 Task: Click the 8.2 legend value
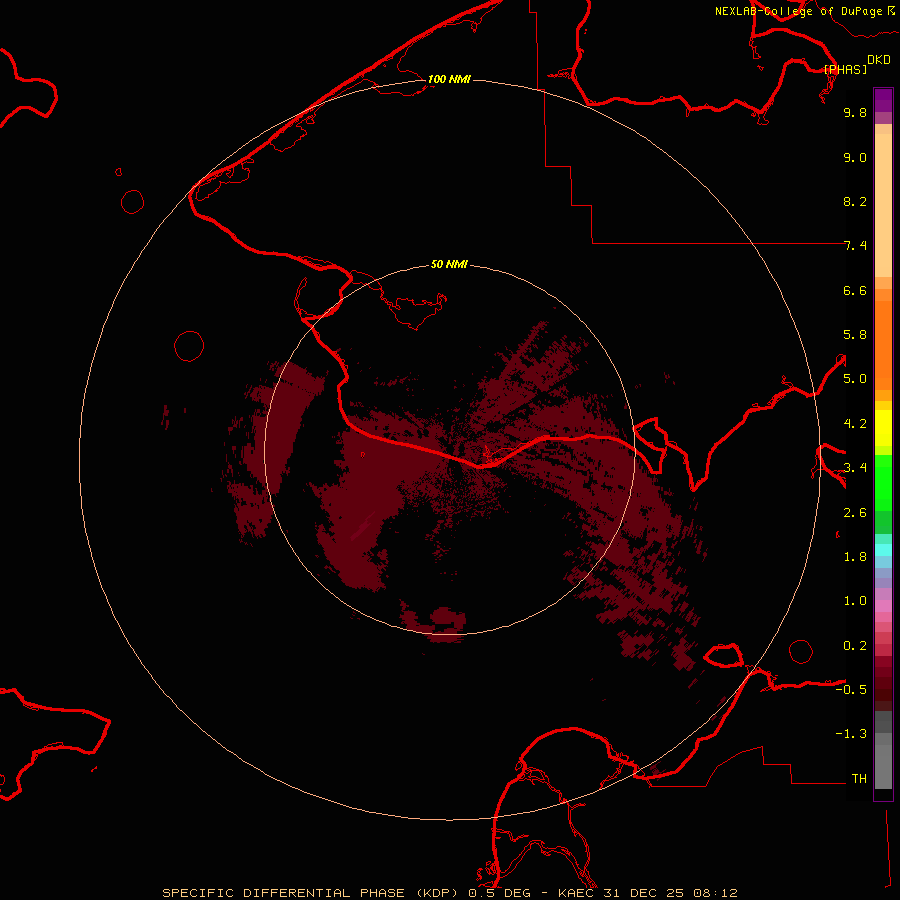click(x=855, y=201)
